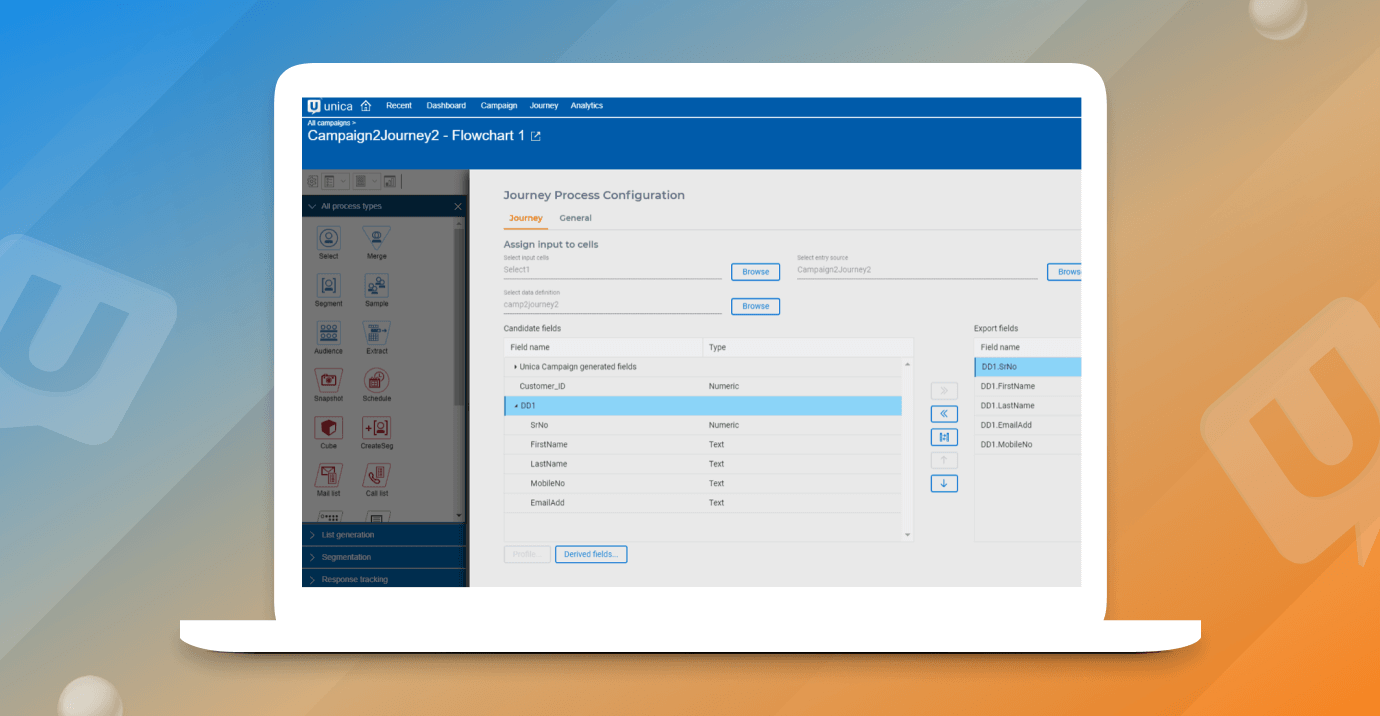
Task: Select DD1.SrNo in export fields
Action: [1028, 367]
